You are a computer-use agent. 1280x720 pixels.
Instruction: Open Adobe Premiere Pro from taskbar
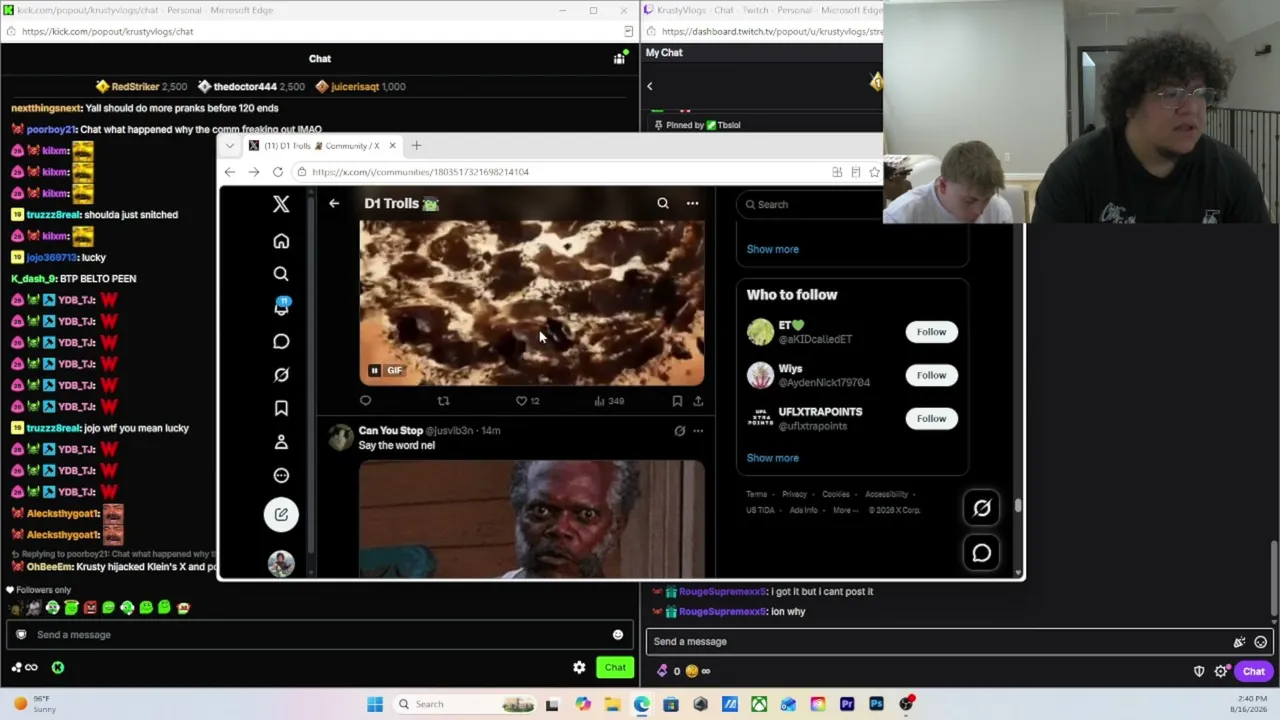coord(847,705)
